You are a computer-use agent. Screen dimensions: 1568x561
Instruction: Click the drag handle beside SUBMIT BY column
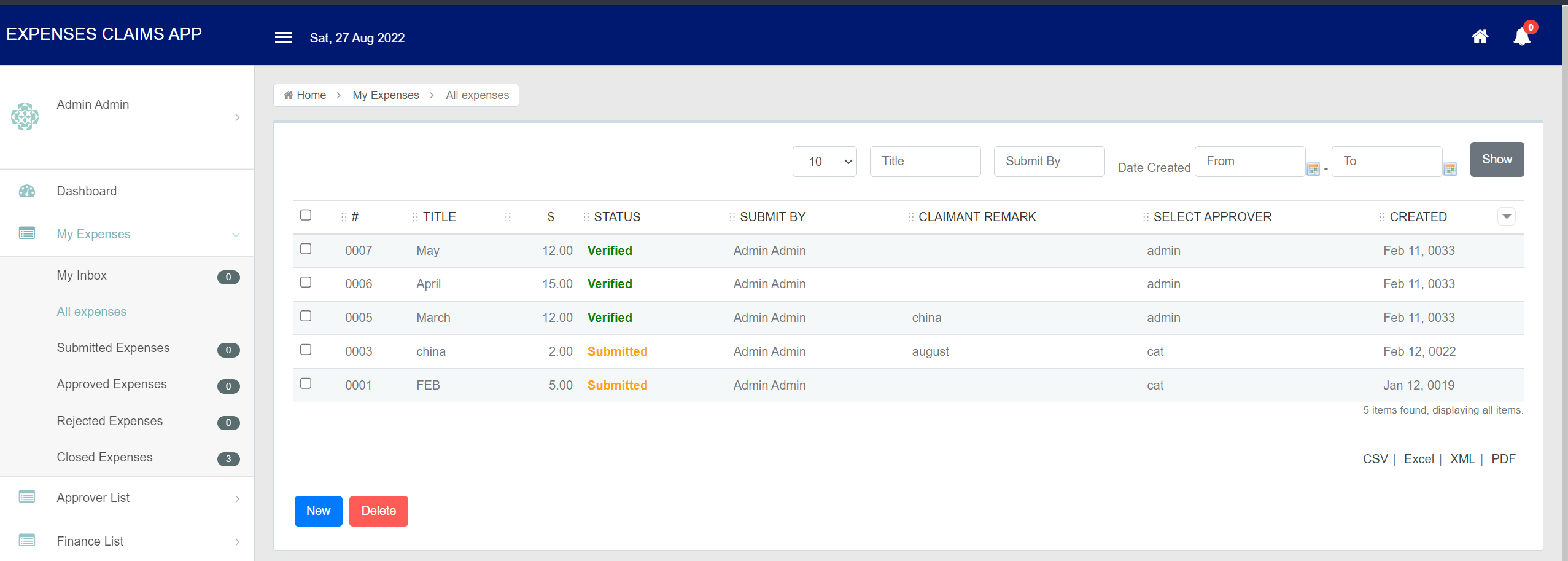click(732, 217)
